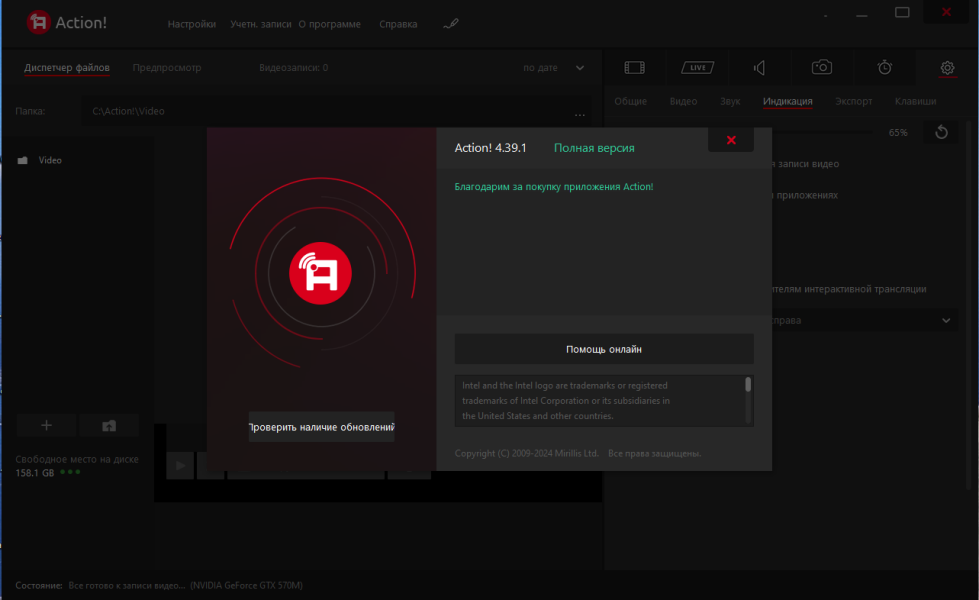The width and height of the screenshot is (979, 600).
Task: Open the screenshot camera icon
Action: tap(822, 67)
